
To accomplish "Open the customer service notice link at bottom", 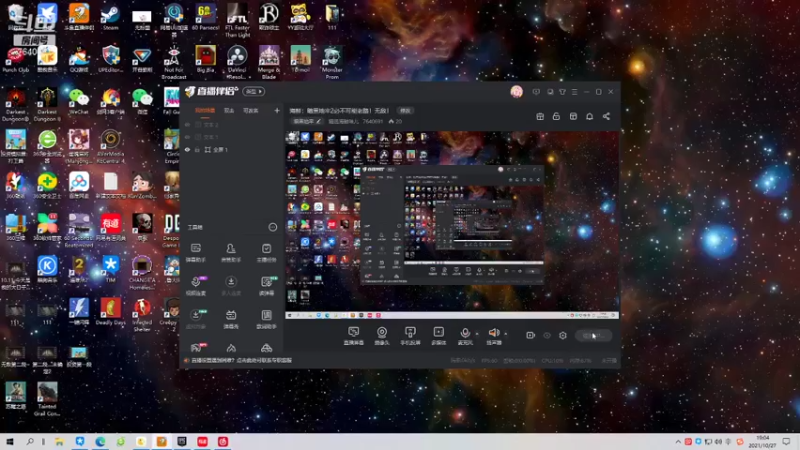I will coord(241,360).
